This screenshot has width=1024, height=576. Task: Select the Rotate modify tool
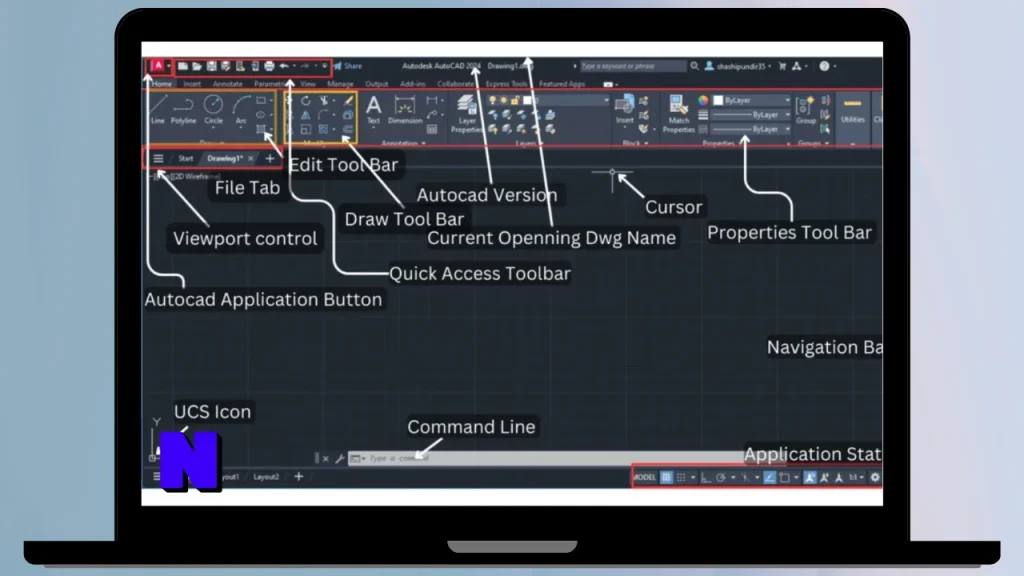pyautogui.click(x=306, y=101)
